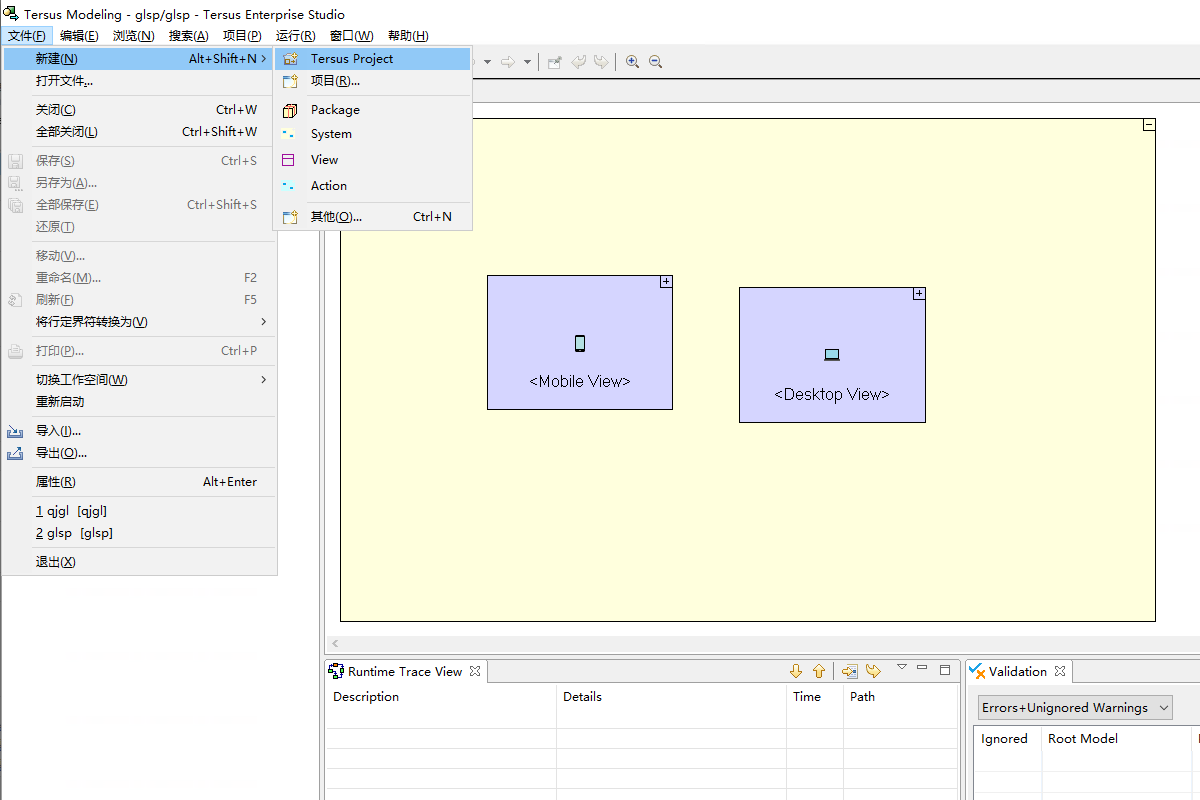
Task: Open 其他(O)... in the New submenu
Action: (x=372, y=217)
